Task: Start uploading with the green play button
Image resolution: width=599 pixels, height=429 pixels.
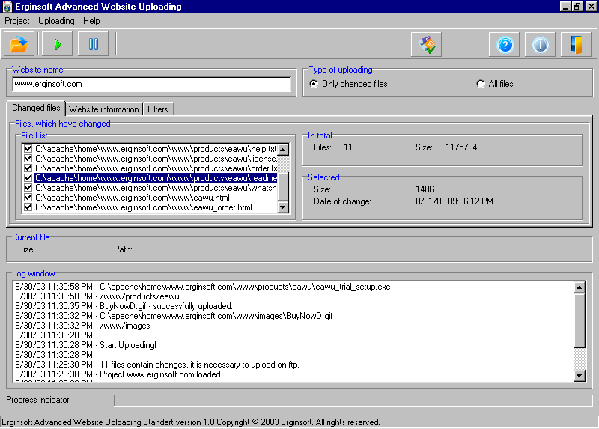Action: 57,44
